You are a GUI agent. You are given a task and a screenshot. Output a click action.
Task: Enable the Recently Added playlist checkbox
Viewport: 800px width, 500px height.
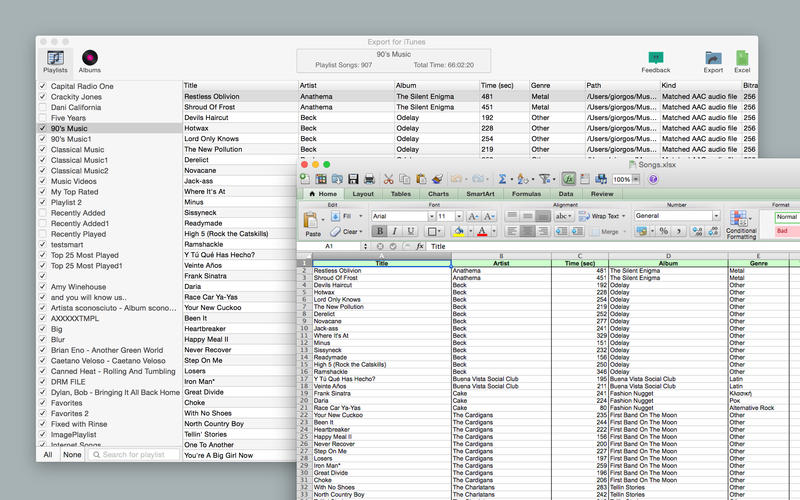(43, 213)
